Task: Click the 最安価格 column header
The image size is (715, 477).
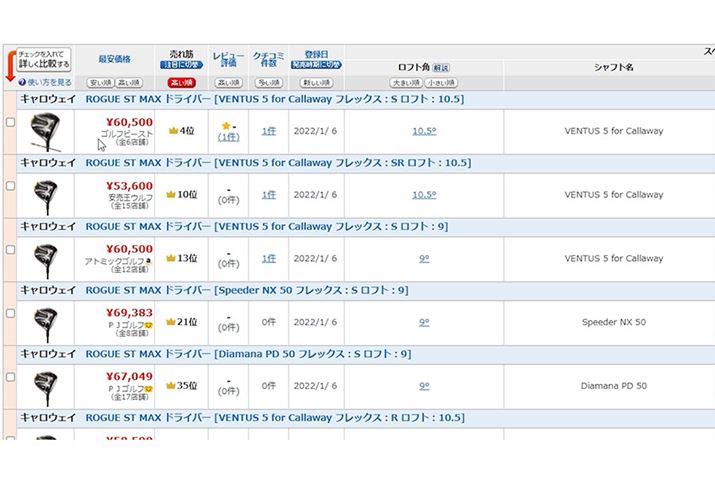Action: point(116,59)
